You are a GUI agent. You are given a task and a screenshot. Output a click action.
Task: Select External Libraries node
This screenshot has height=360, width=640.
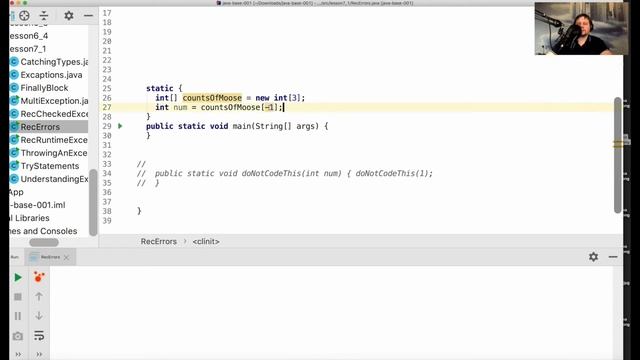pos(29,218)
